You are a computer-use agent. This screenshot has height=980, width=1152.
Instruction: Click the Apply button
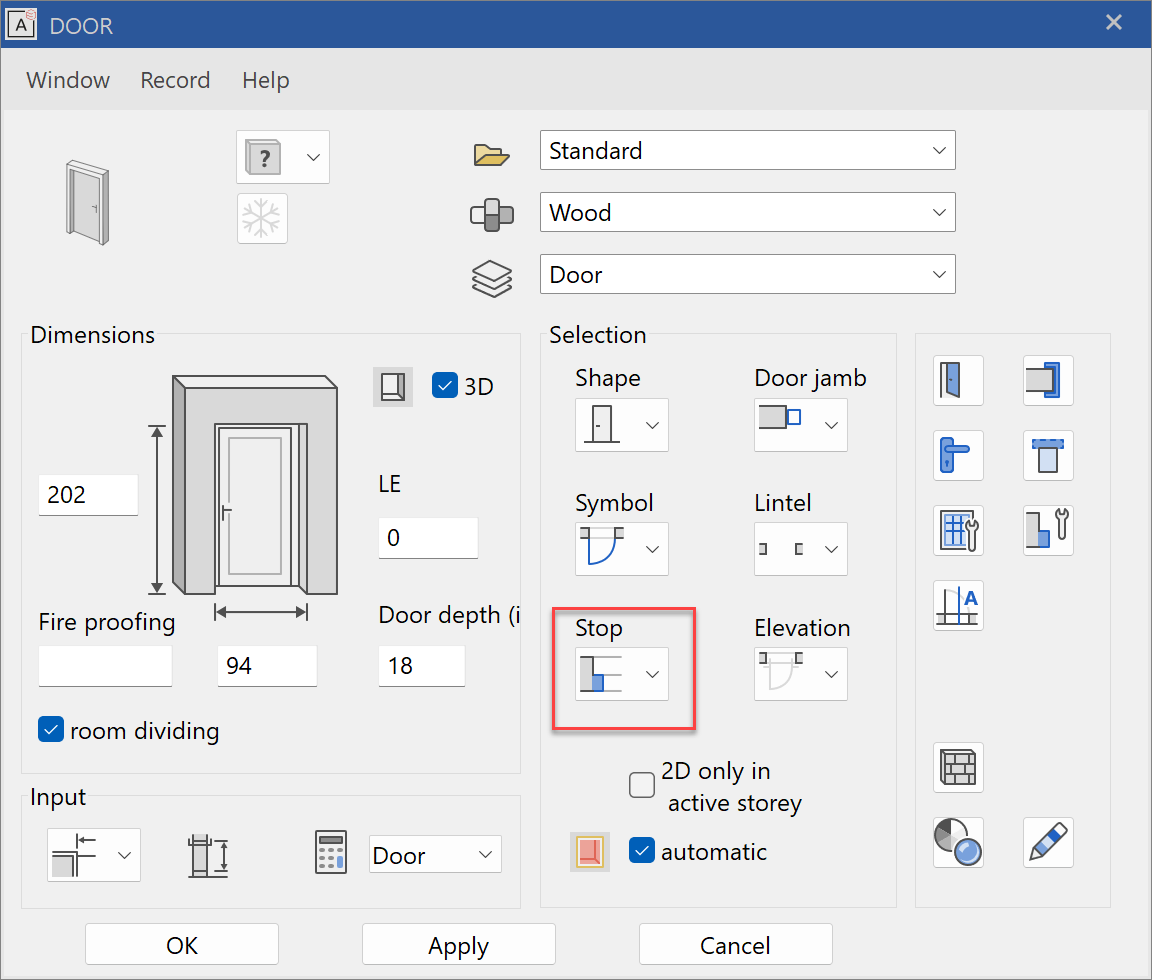[458, 944]
